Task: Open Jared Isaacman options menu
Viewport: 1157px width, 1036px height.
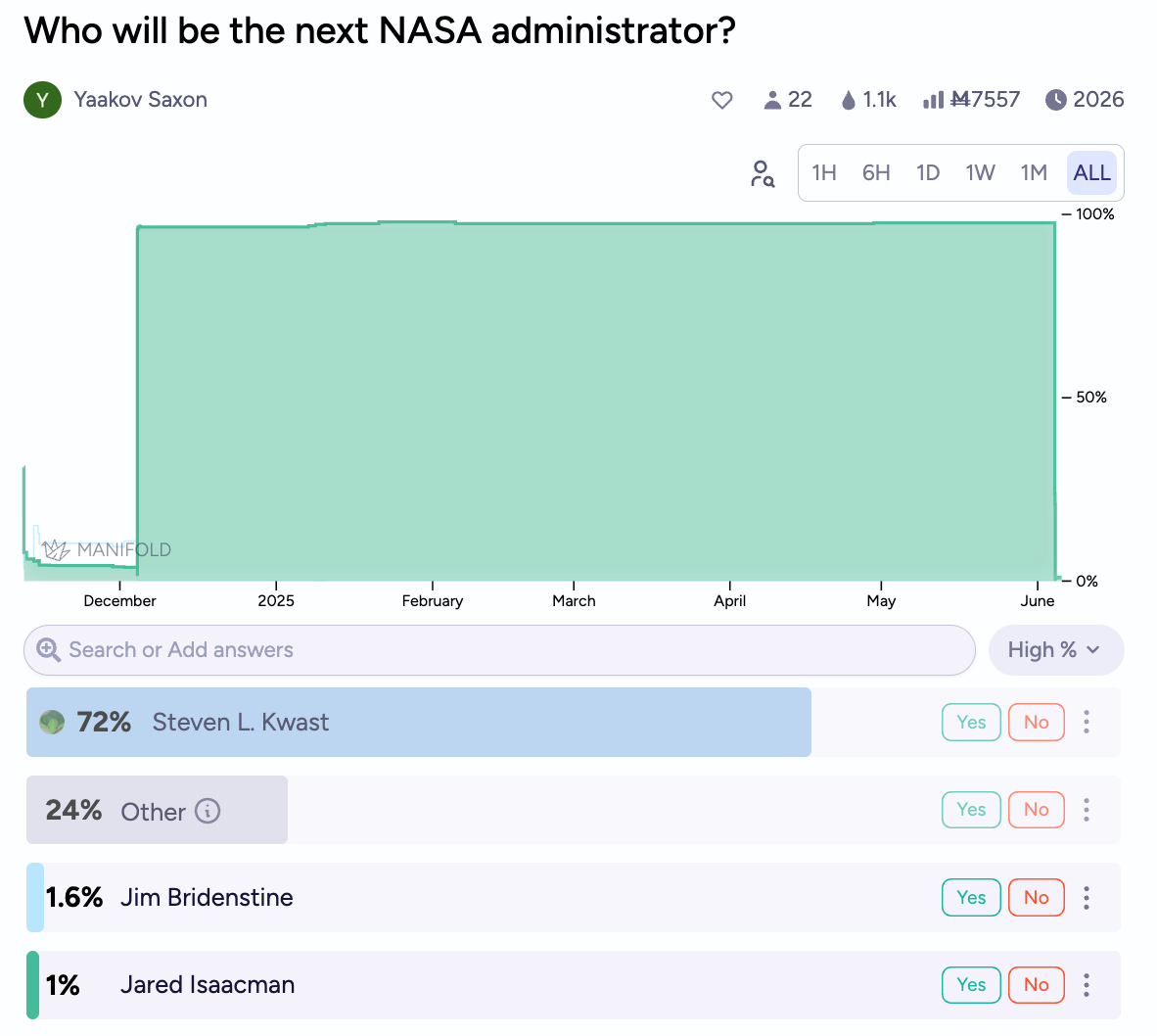Action: (1087, 984)
